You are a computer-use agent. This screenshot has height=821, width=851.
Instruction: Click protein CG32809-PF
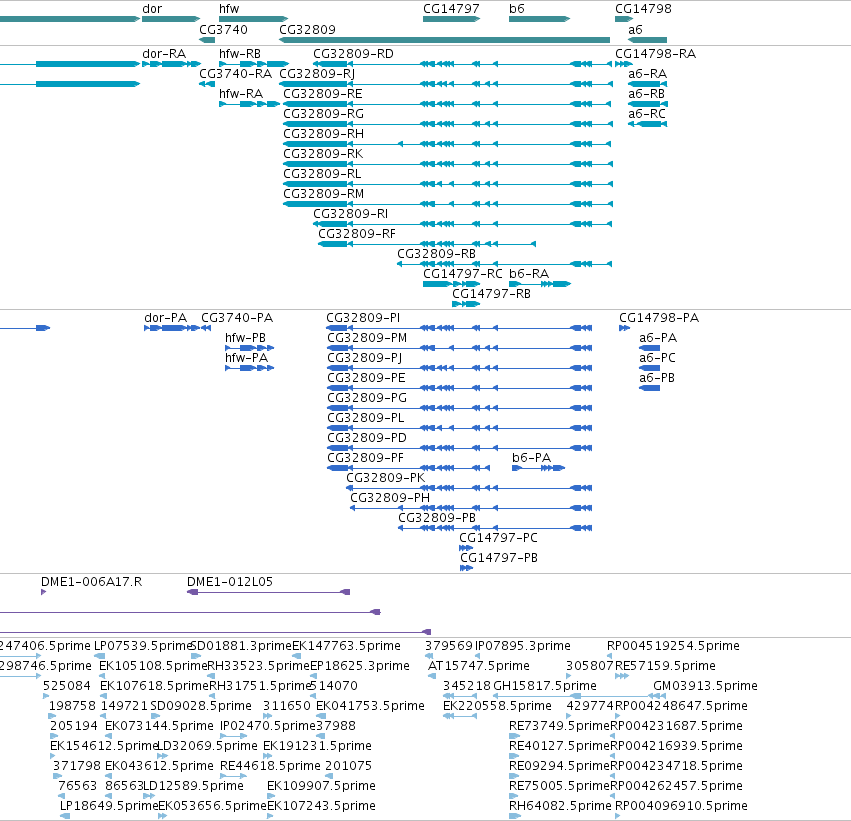pyautogui.click(x=365, y=459)
